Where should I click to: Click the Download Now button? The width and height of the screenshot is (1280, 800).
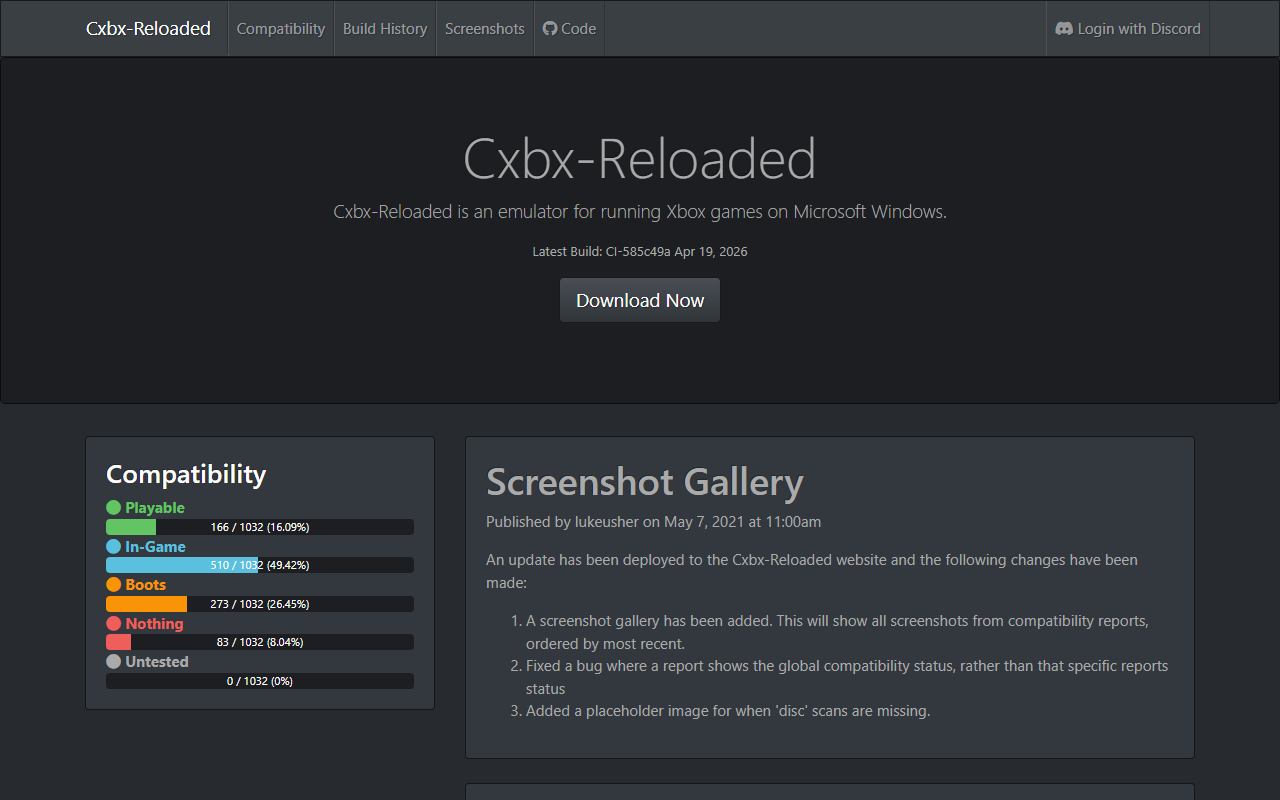[640, 300]
